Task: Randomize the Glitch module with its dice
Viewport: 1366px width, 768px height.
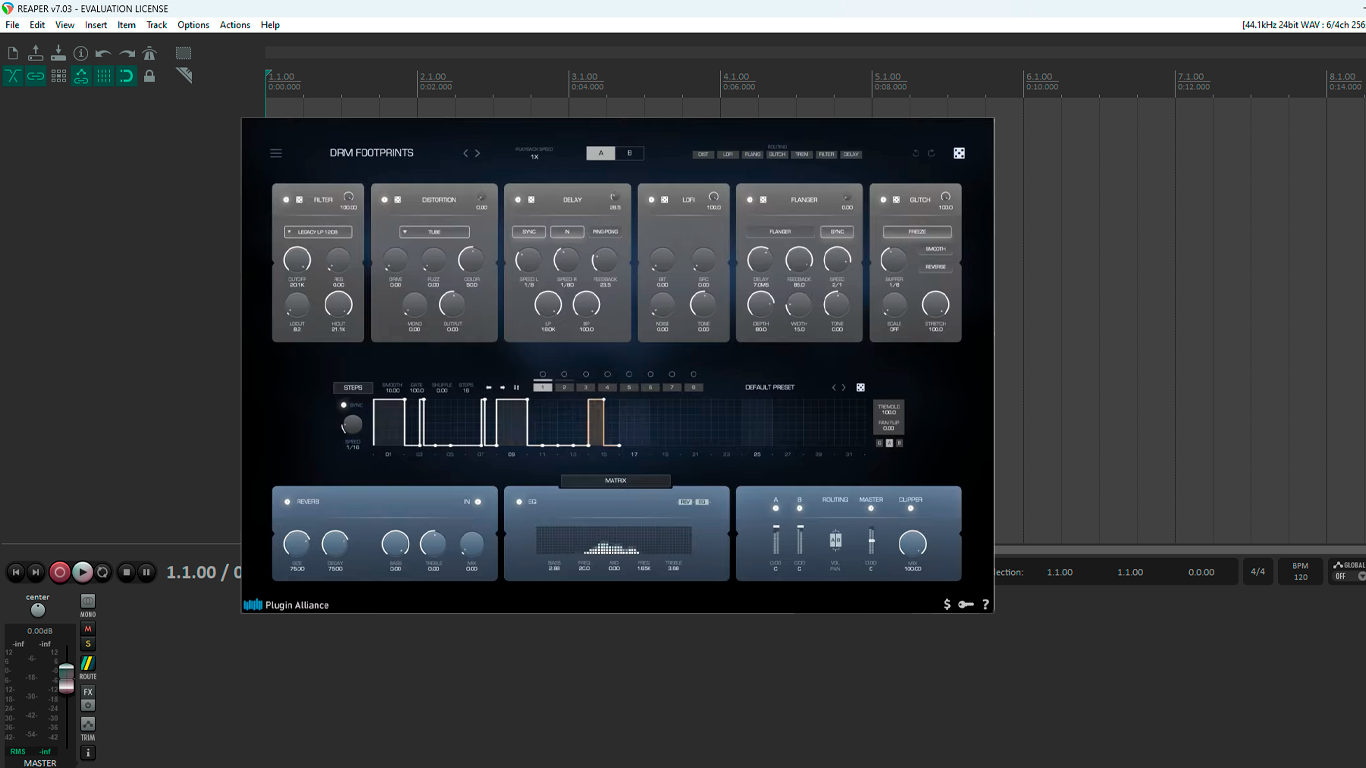Action: coord(896,200)
